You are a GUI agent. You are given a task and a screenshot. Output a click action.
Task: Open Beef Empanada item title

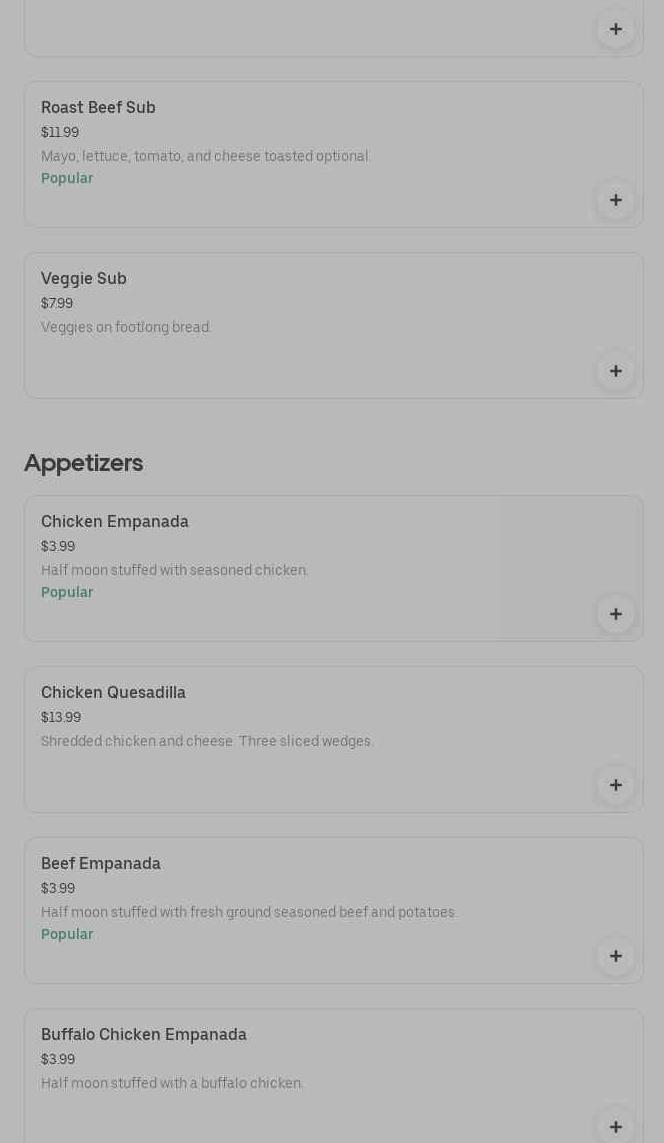pyautogui.click(x=101, y=863)
